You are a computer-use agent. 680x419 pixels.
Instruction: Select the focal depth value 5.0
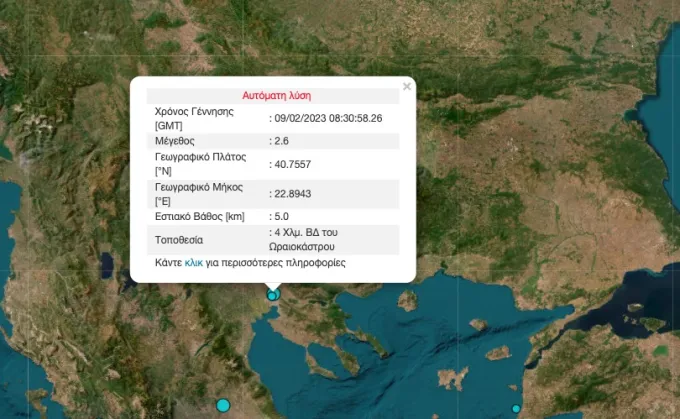click(x=279, y=216)
